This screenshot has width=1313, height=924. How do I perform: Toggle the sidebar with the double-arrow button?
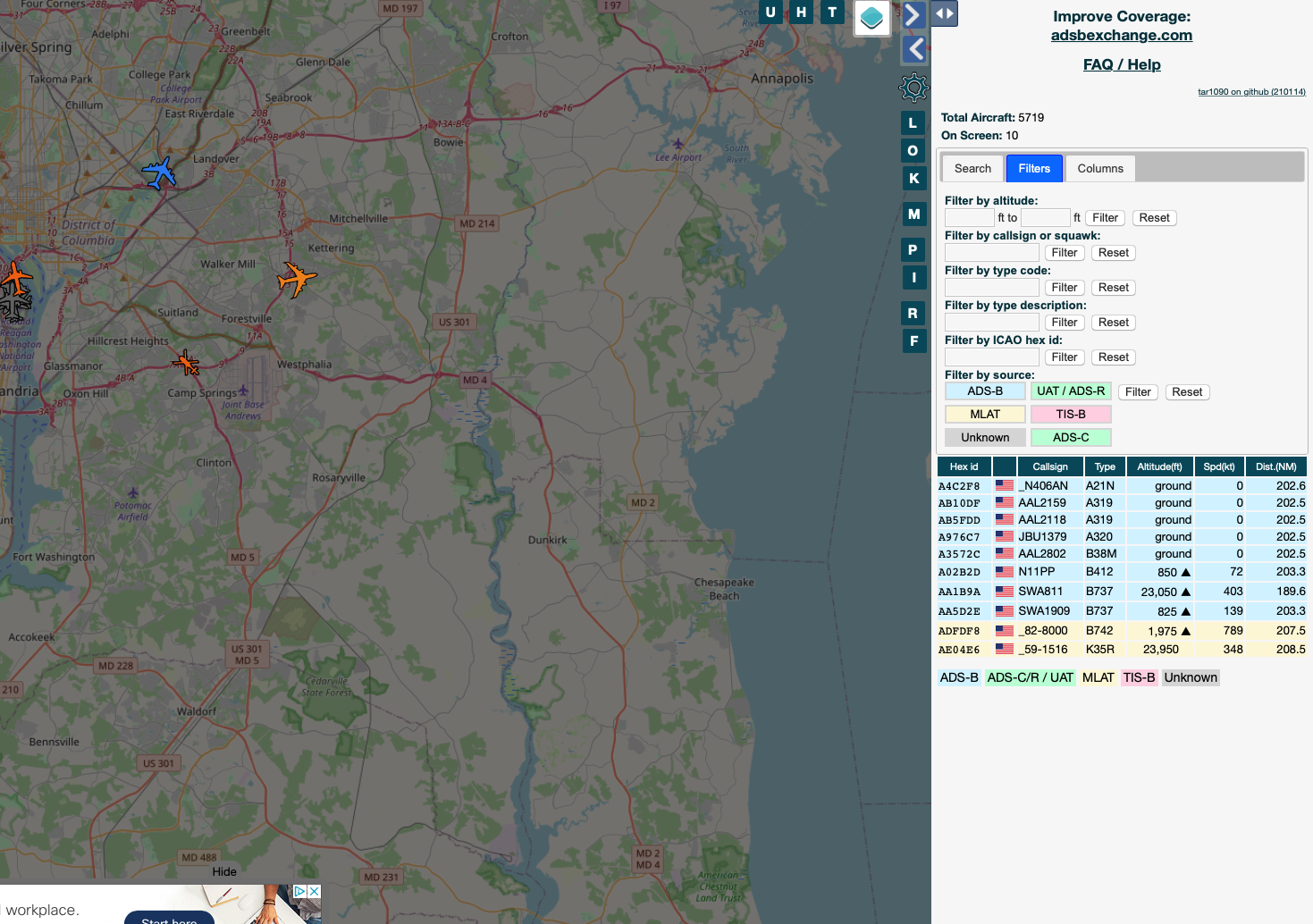pos(945,13)
